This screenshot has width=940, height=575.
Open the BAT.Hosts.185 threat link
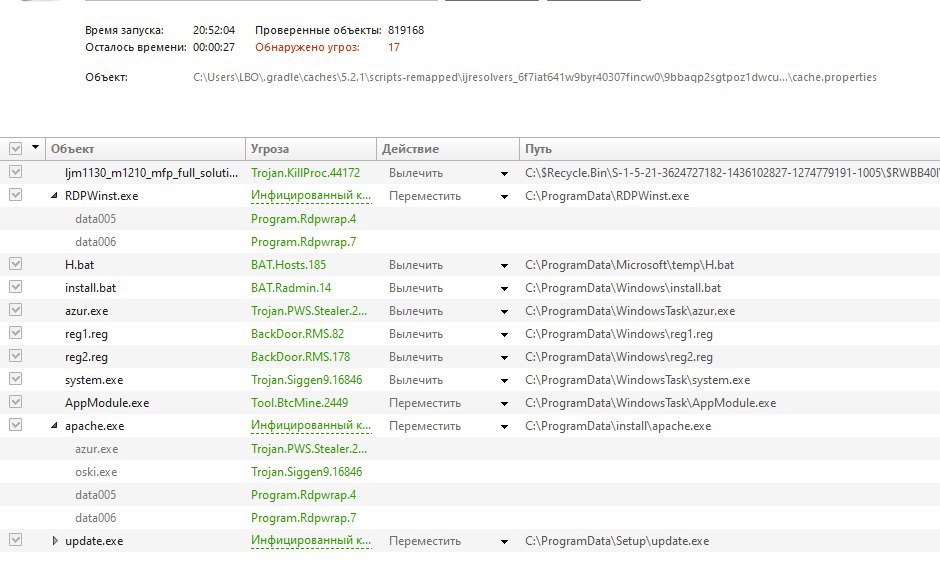point(288,264)
